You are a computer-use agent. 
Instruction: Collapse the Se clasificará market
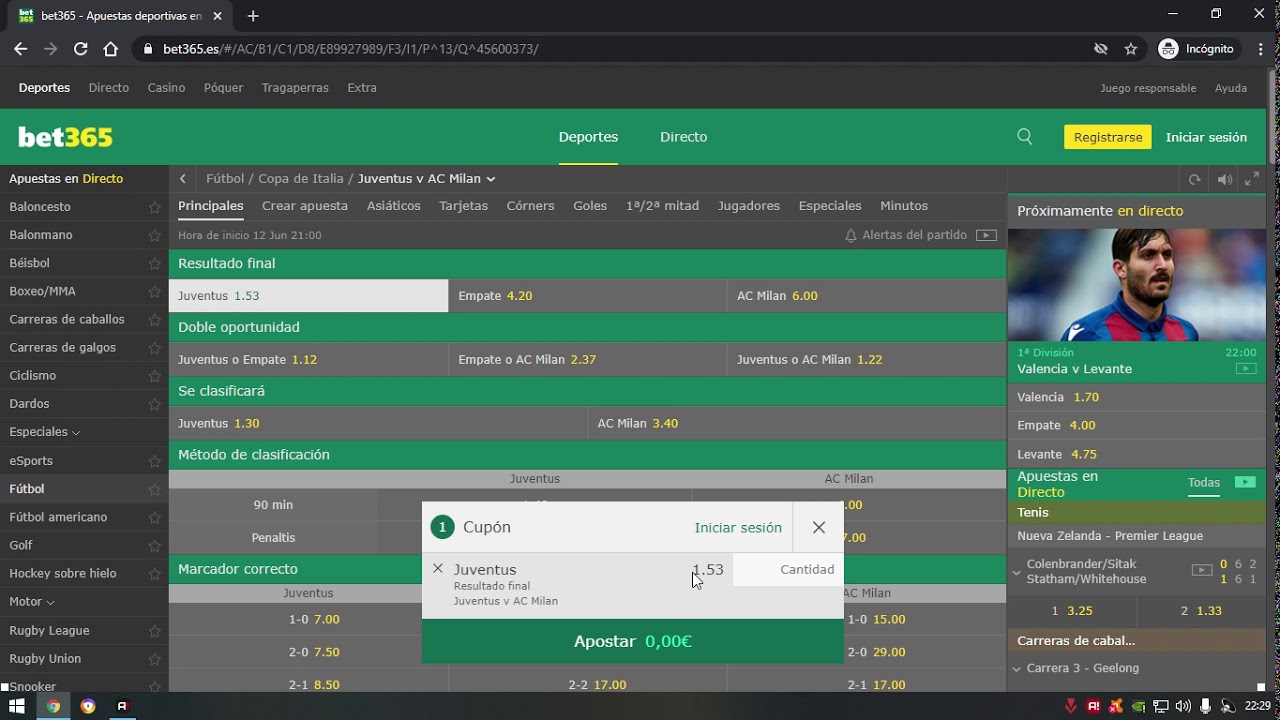(x=587, y=391)
